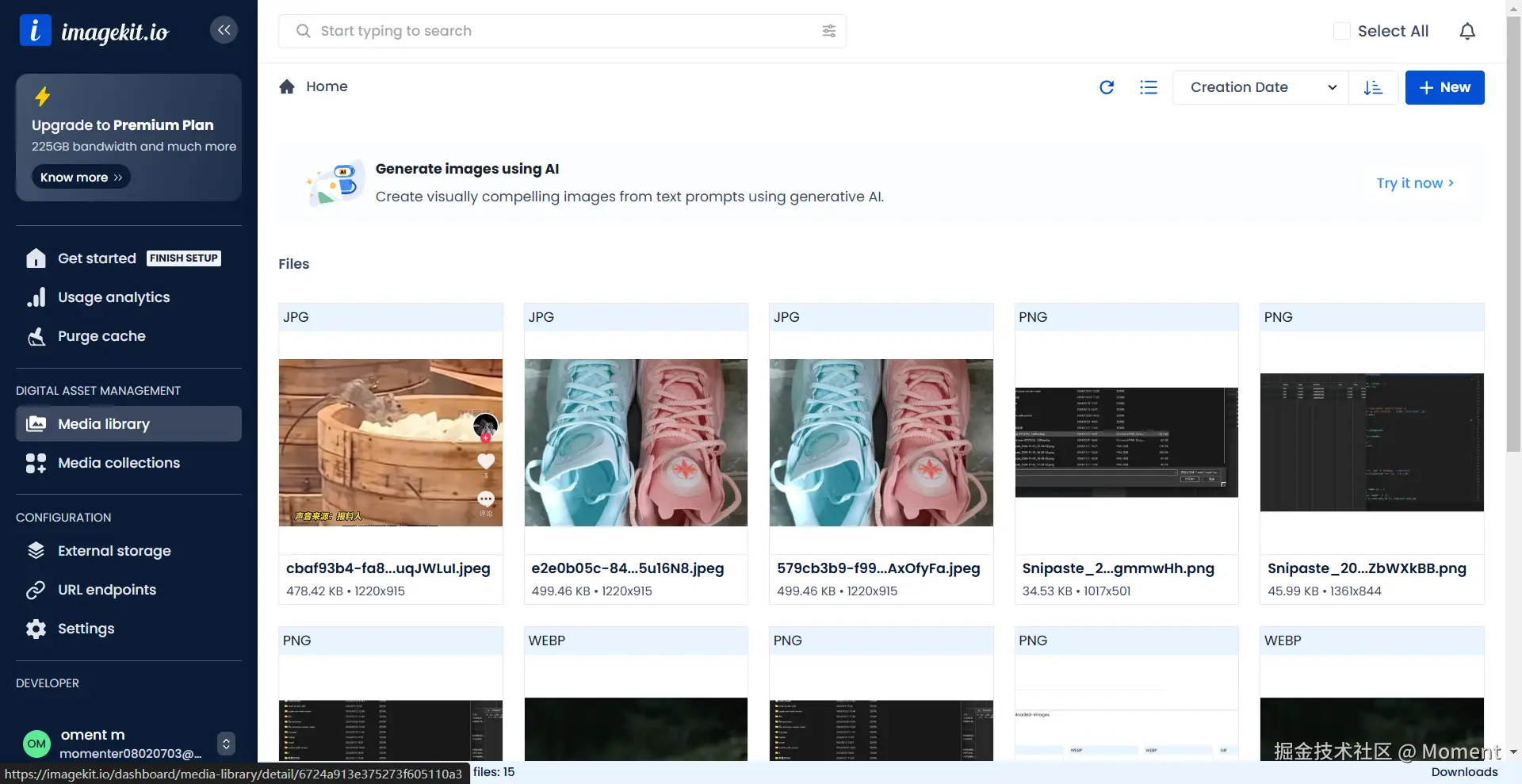Click the 34.53 KB • 1017x501 size text

tap(1076, 591)
